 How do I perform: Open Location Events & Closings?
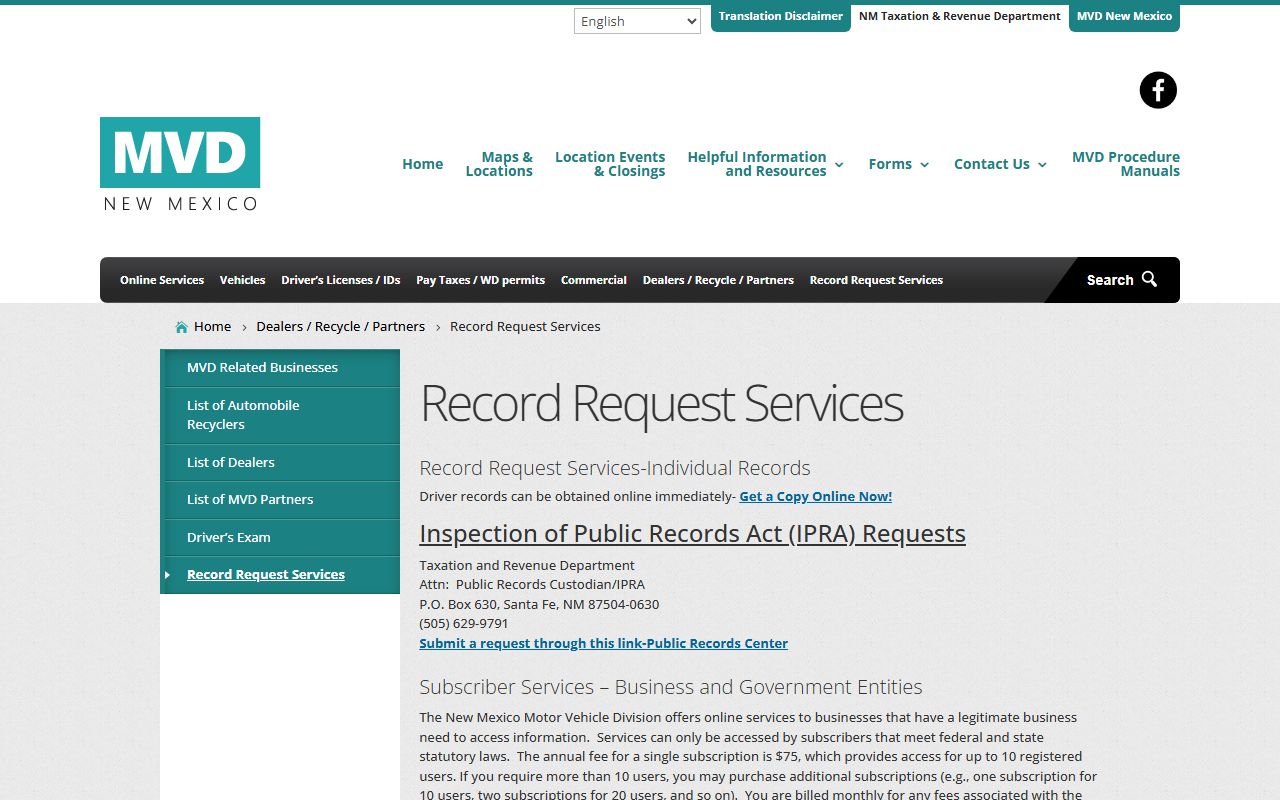tap(610, 164)
